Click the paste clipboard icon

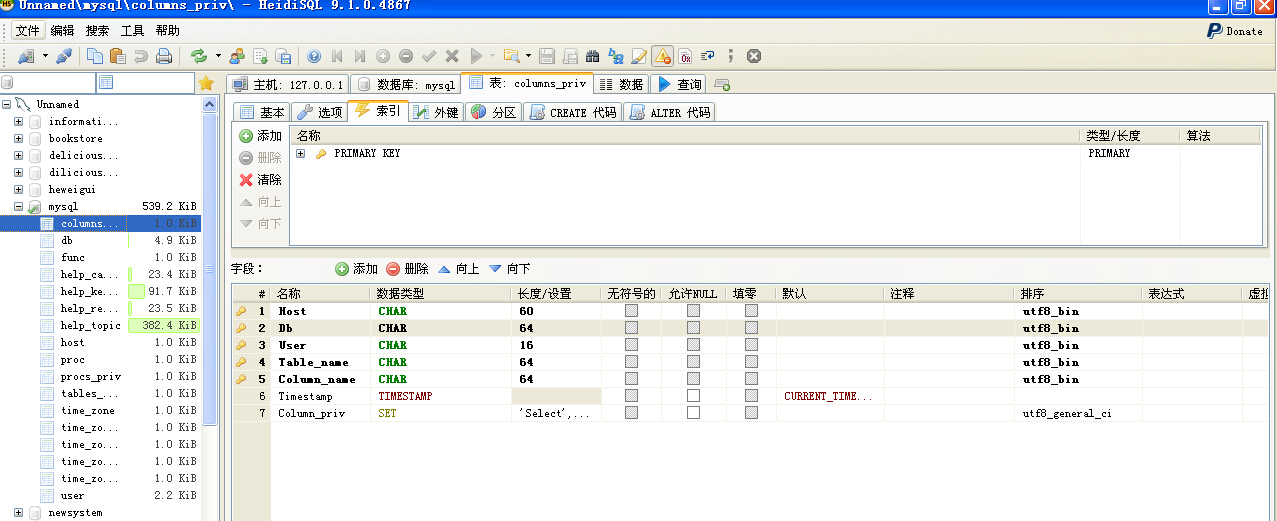click(x=118, y=56)
